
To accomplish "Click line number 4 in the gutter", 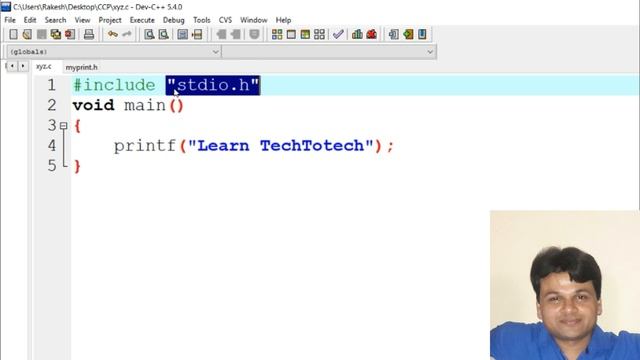I will 51,146.
